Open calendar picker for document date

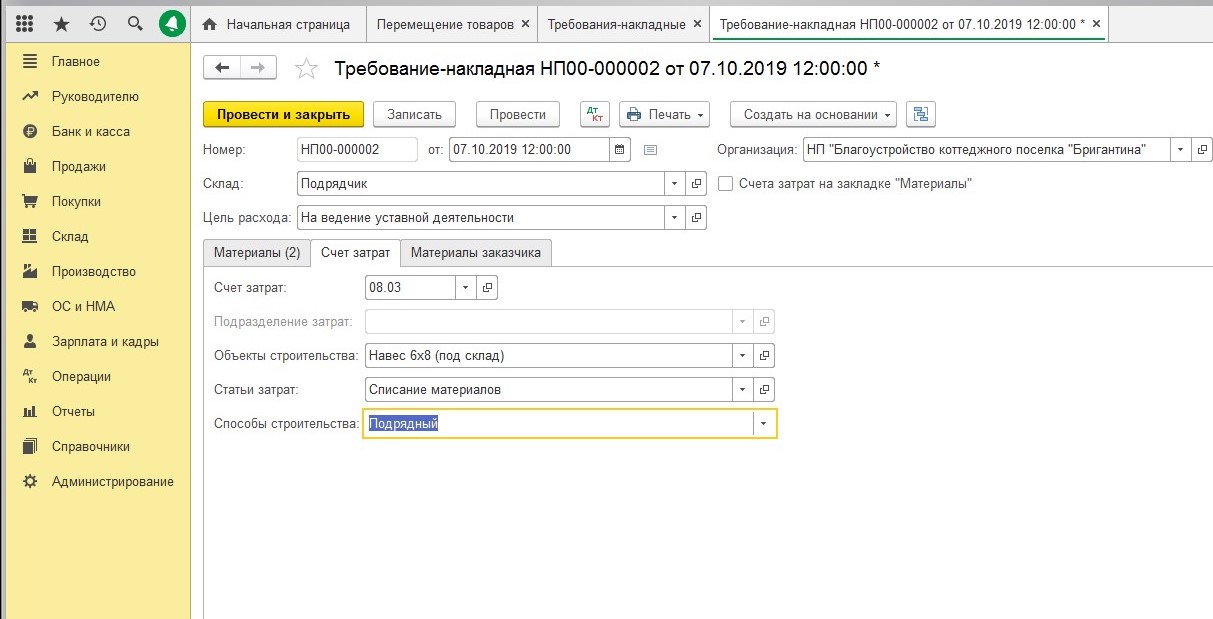point(620,150)
